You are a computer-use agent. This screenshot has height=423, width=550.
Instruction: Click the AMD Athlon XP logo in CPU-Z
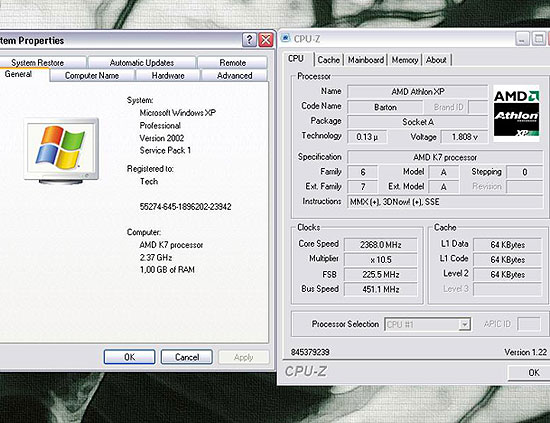click(516, 113)
